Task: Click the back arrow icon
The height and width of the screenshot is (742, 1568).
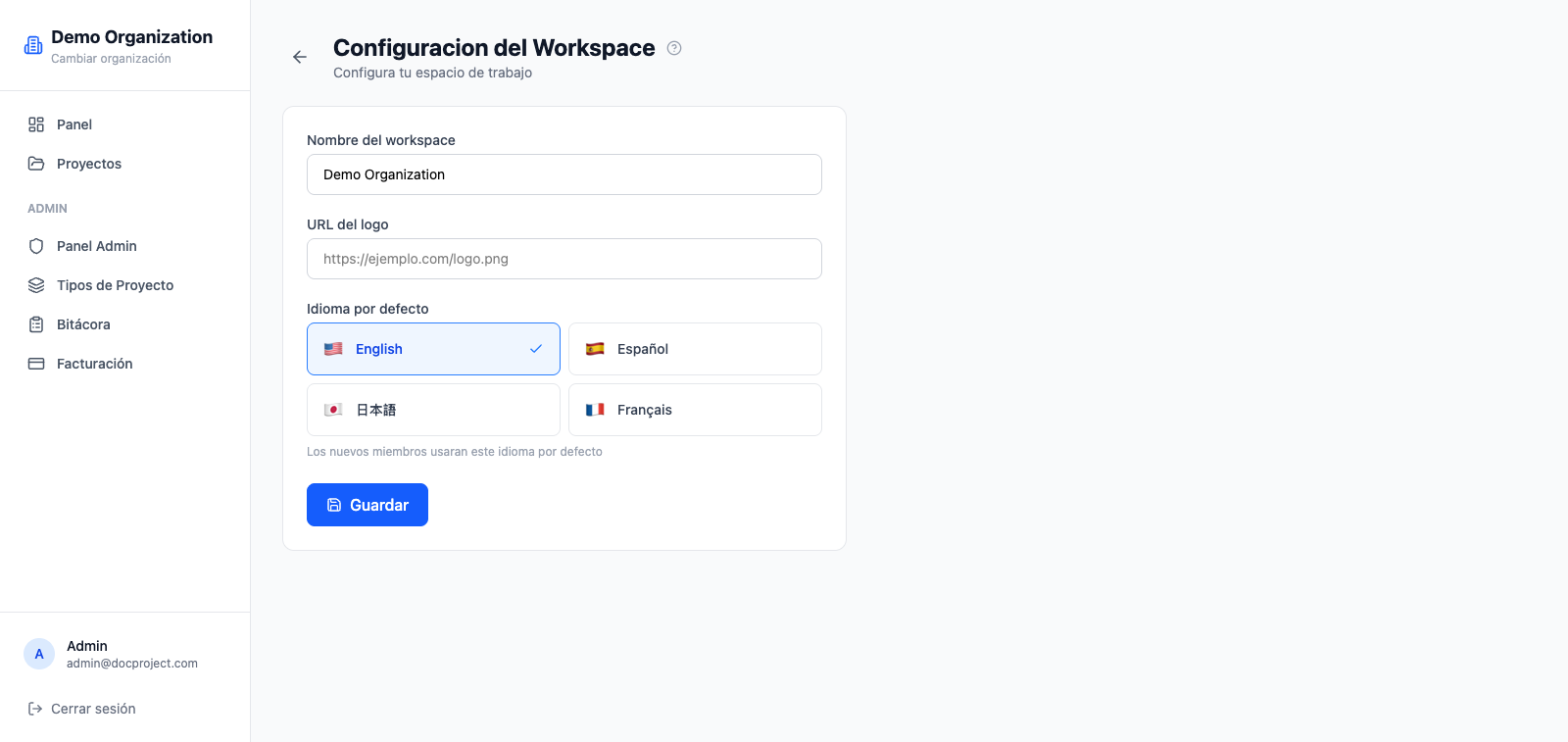Action: tap(300, 57)
